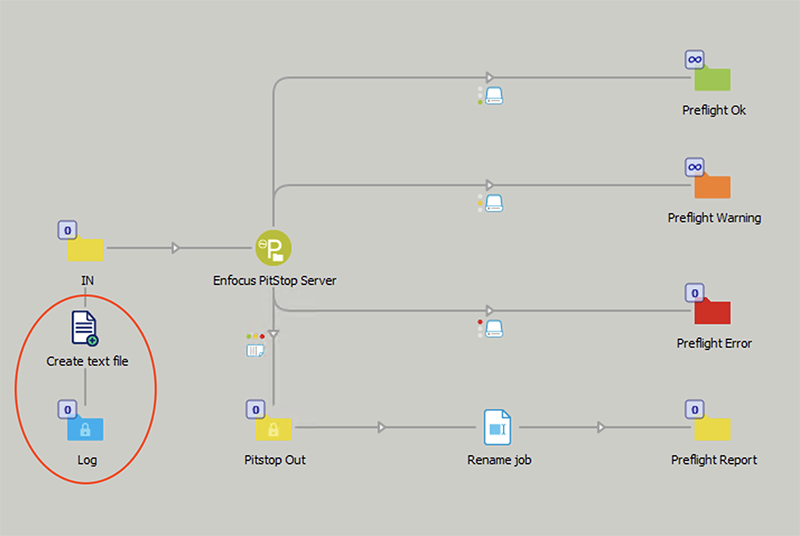The height and width of the screenshot is (536, 800).
Task: Select arrow between Pitstop Out and Rename job
Action: coord(382,428)
